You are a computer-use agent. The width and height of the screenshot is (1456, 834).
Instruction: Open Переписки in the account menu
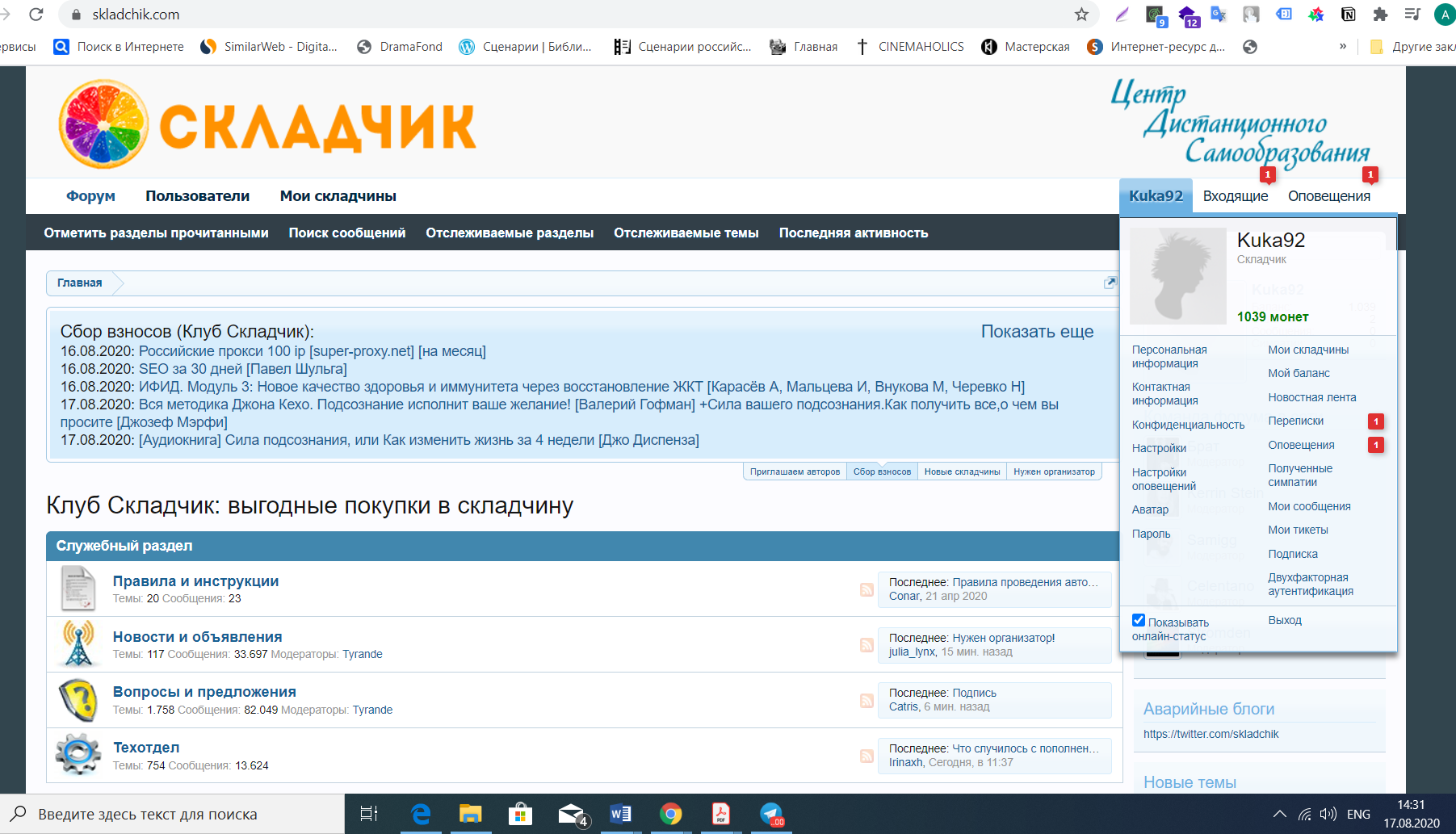click(x=1295, y=421)
